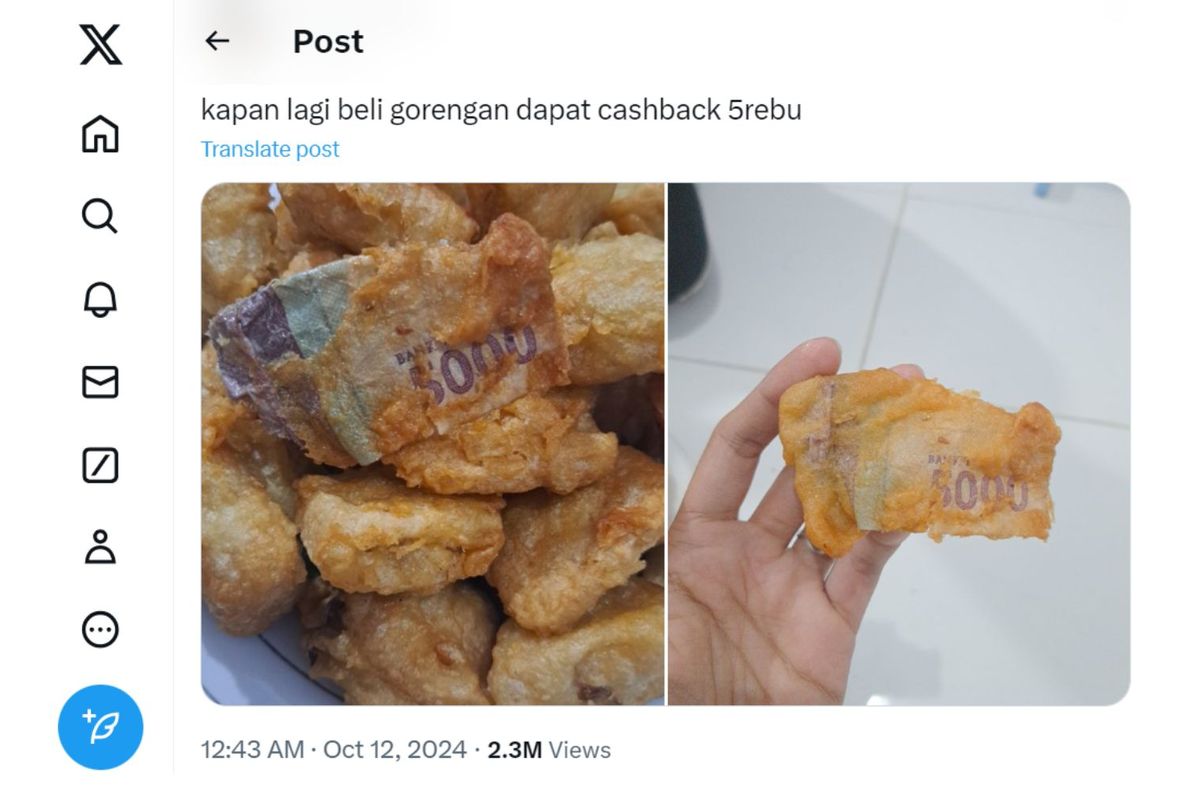The height and width of the screenshot is (800, 1200).
Task: Open the Search and Explore page
Action: 100,215
